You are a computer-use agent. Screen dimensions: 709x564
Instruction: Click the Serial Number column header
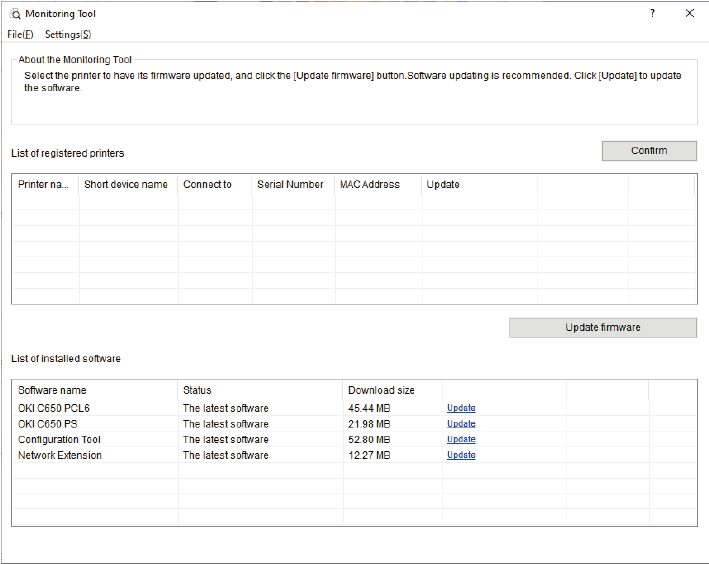(x=290, y=184)
